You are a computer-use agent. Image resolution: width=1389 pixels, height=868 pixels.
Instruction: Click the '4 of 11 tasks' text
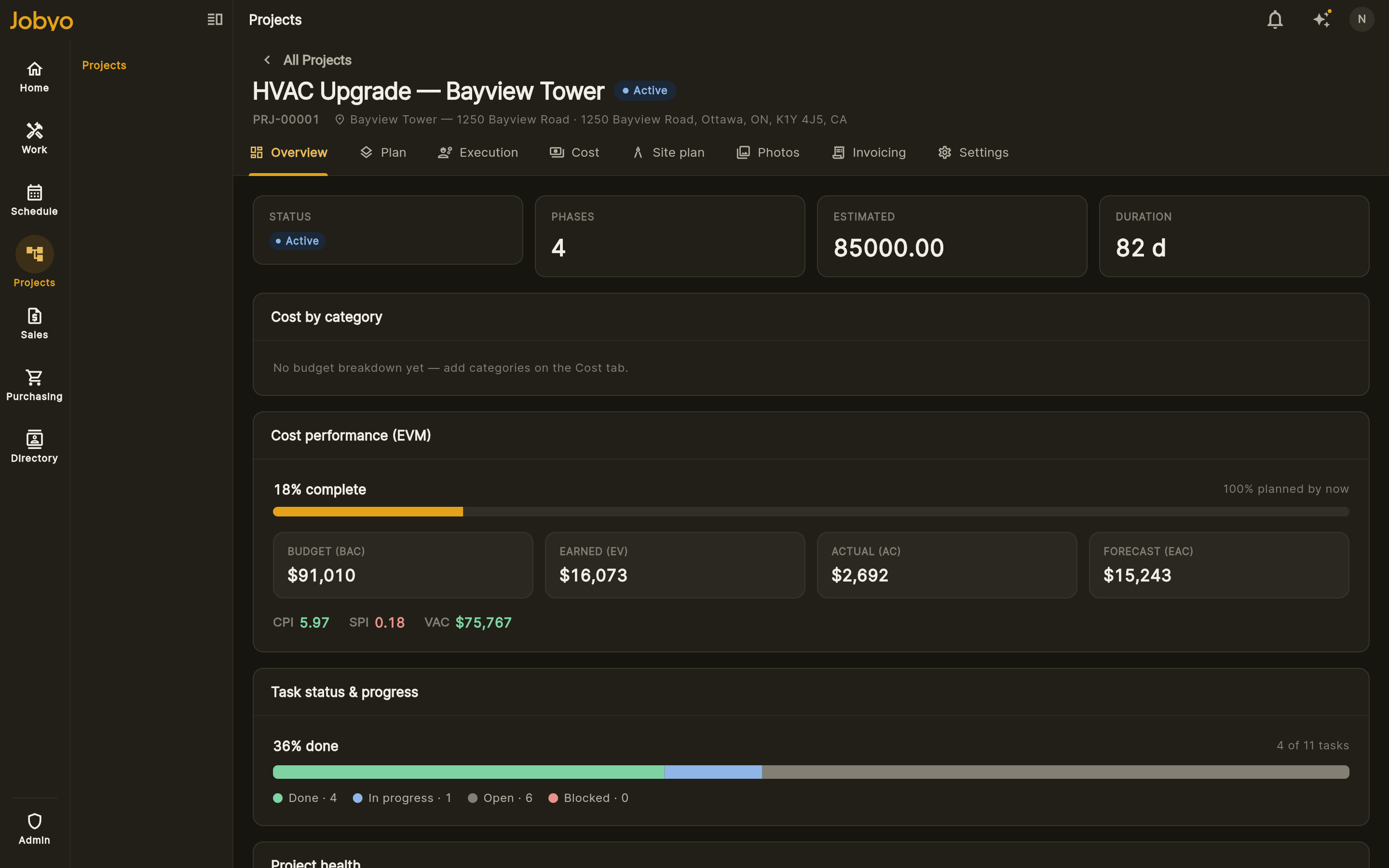[1313, 746]
